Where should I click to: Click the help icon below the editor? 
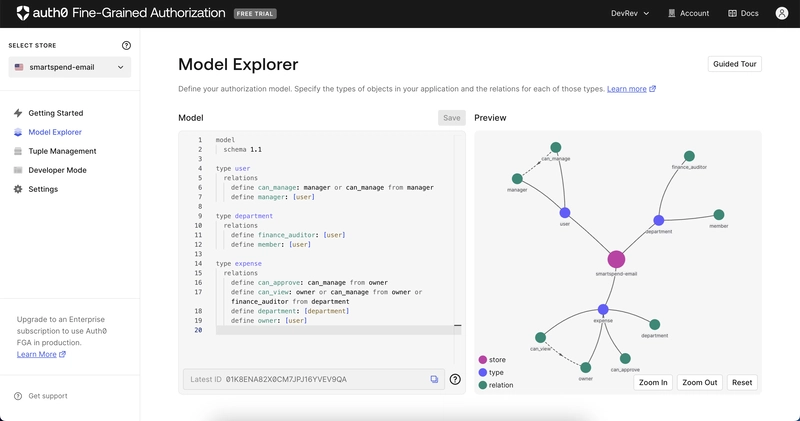click(x=455, y=379)
